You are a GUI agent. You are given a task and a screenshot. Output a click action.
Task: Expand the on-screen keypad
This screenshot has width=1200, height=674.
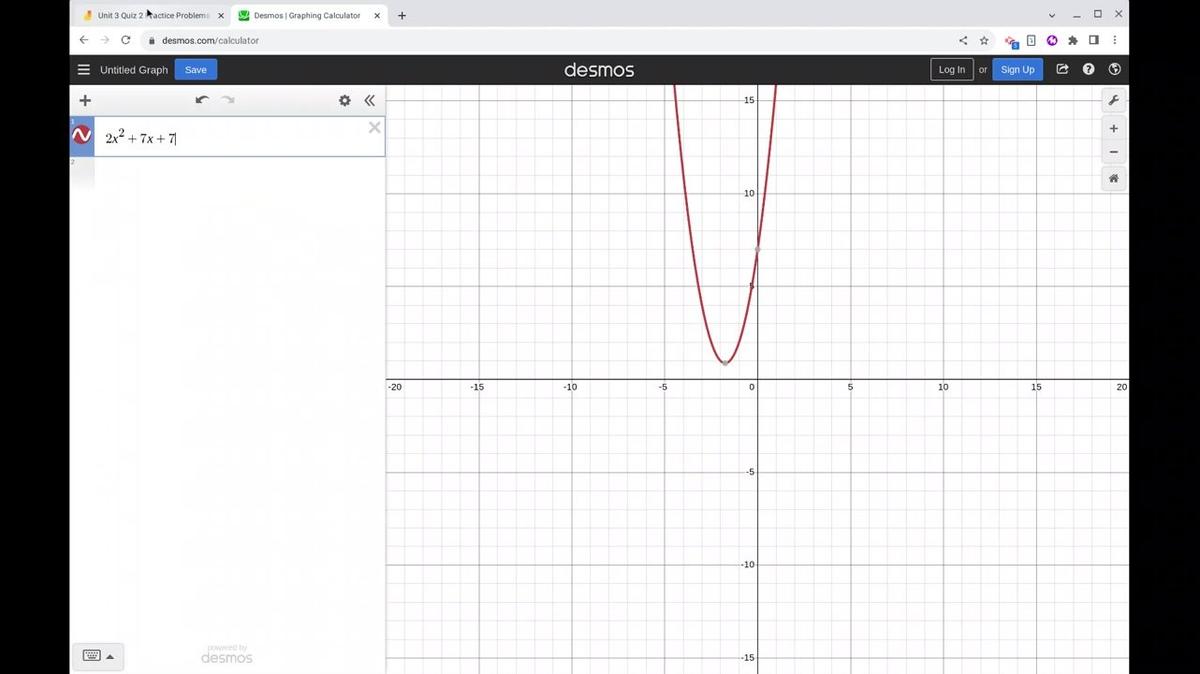(98, 656)
